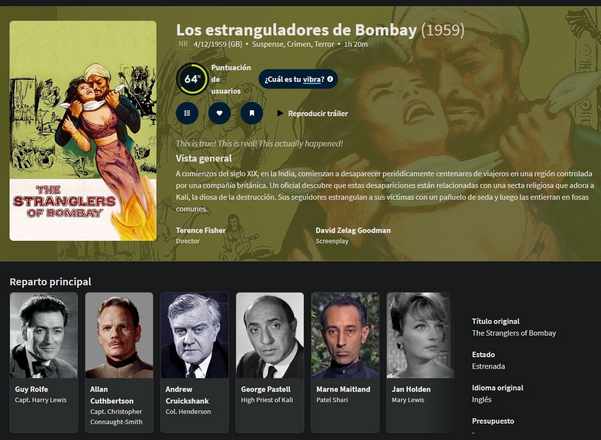Click the play triangle trailer icon

(280, 113)
